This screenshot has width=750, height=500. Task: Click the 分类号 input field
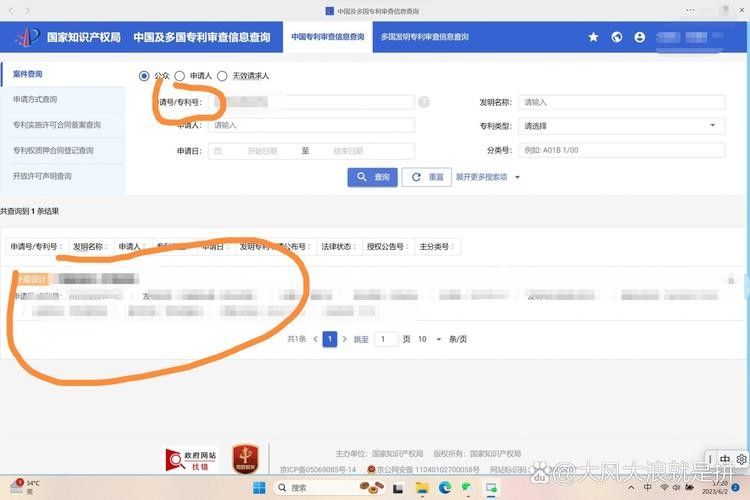coord(621,150)
